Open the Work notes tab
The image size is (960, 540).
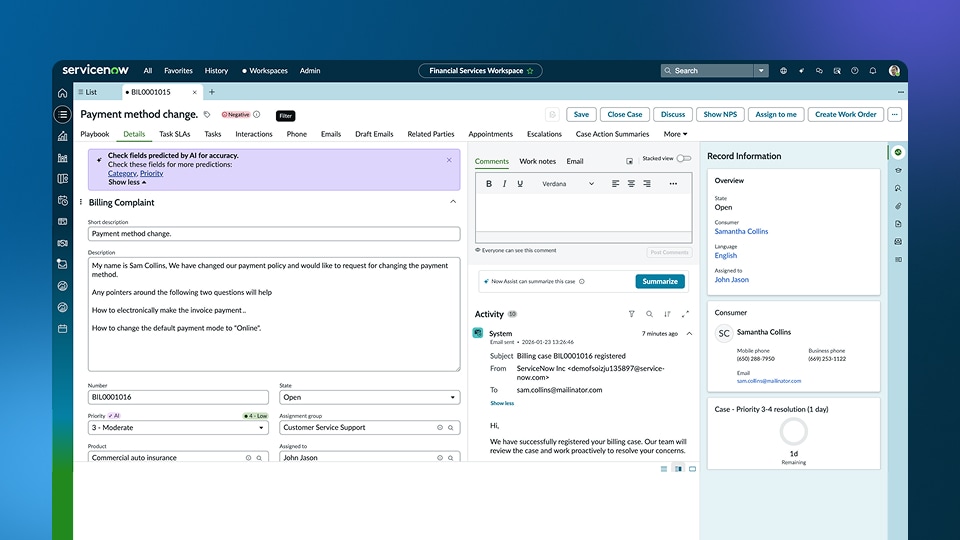538,161
